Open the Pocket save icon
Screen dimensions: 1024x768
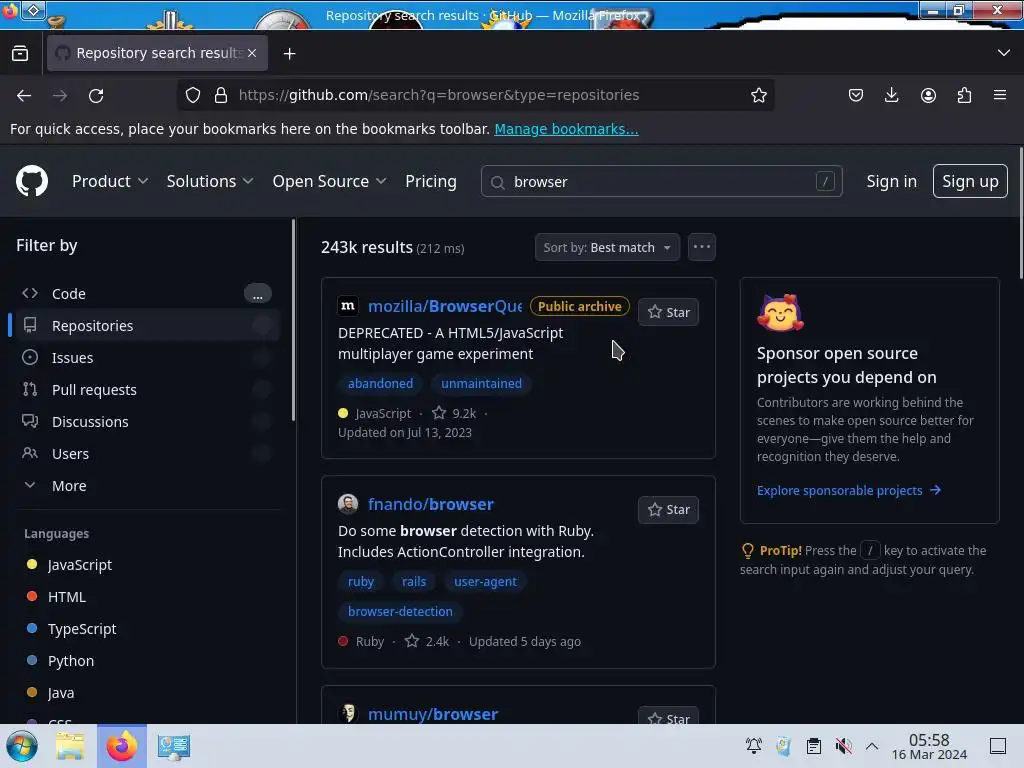point(856,95)
